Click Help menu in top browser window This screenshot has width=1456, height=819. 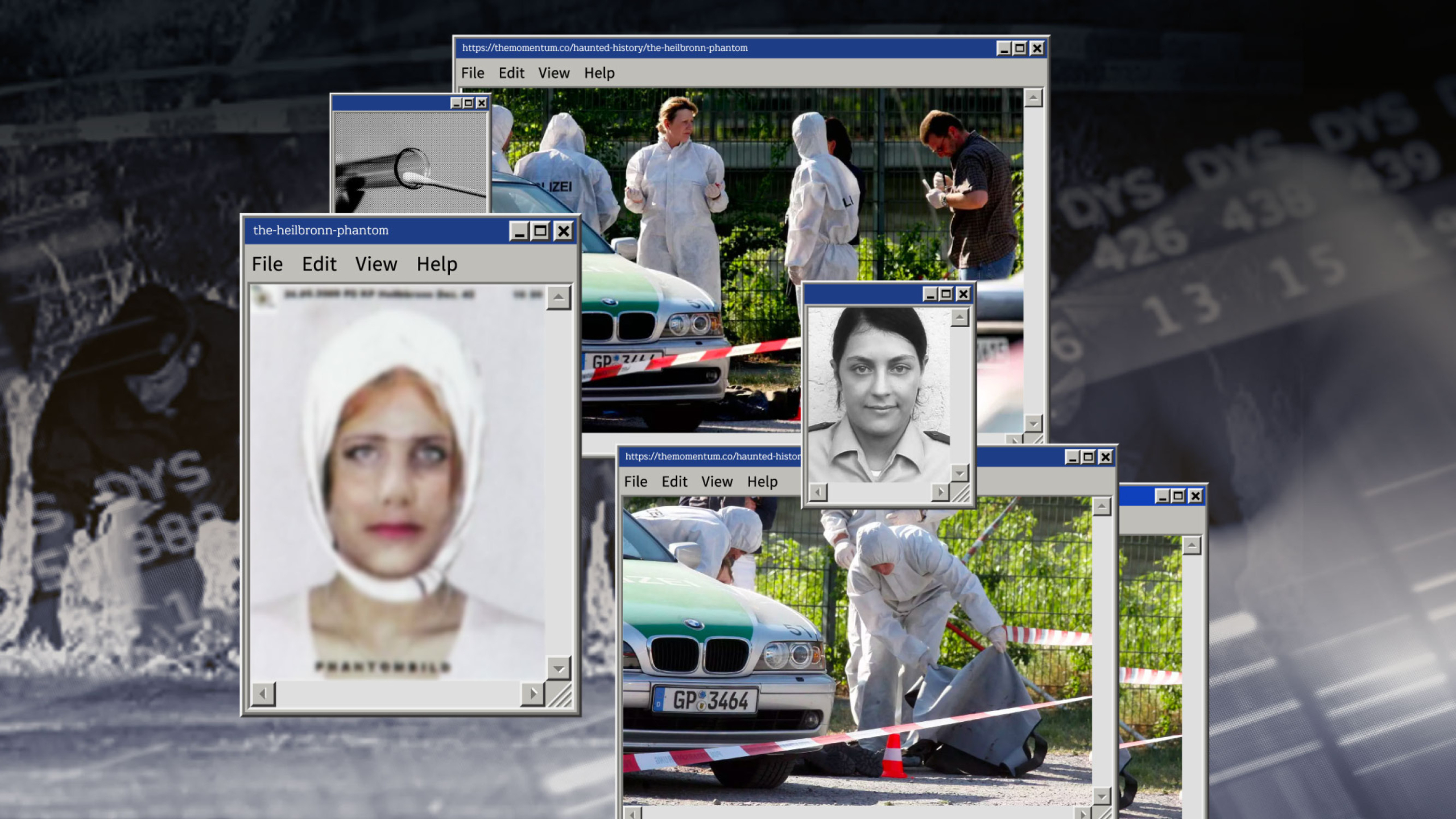(x=599, y=73)
